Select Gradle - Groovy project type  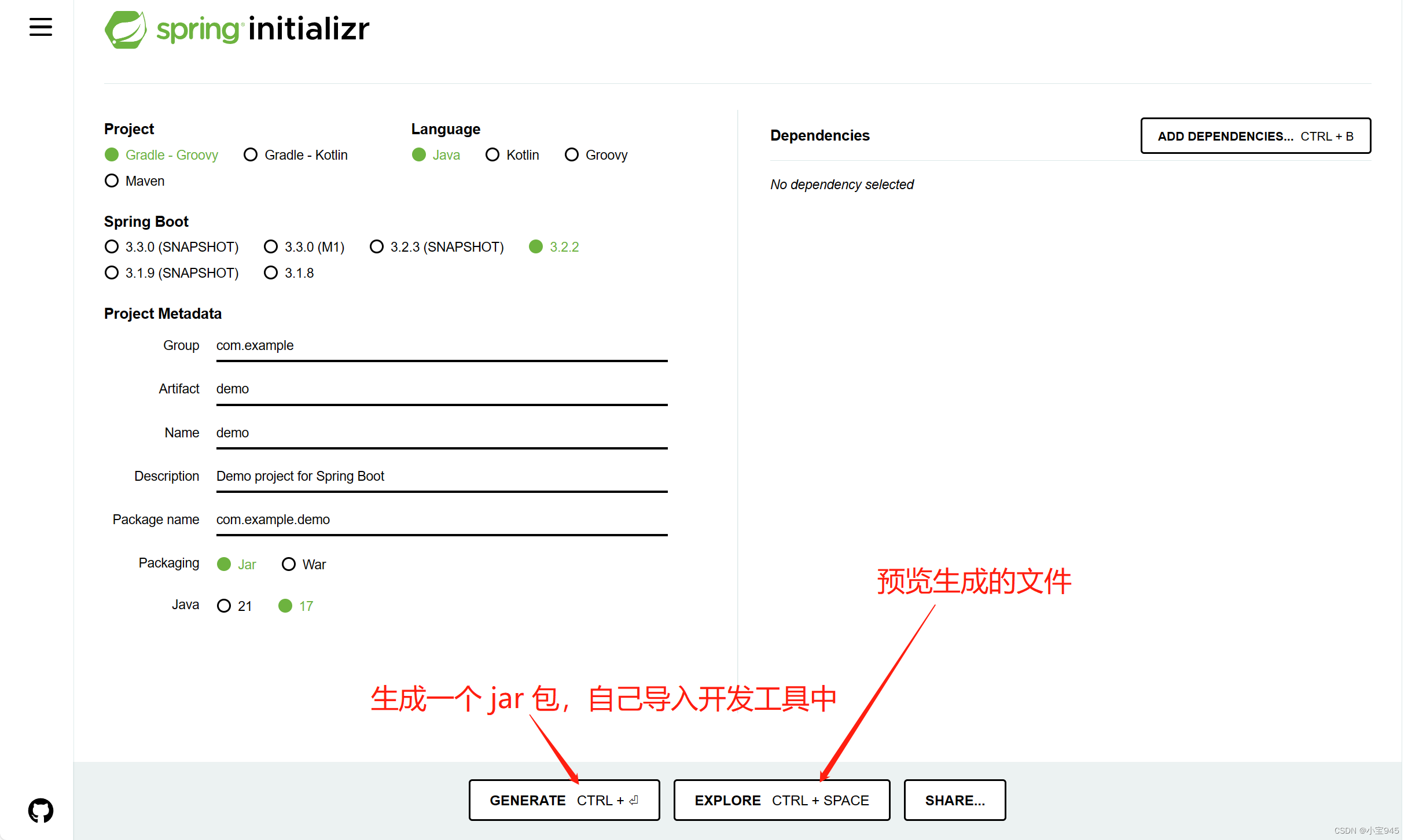pos(161,155)
